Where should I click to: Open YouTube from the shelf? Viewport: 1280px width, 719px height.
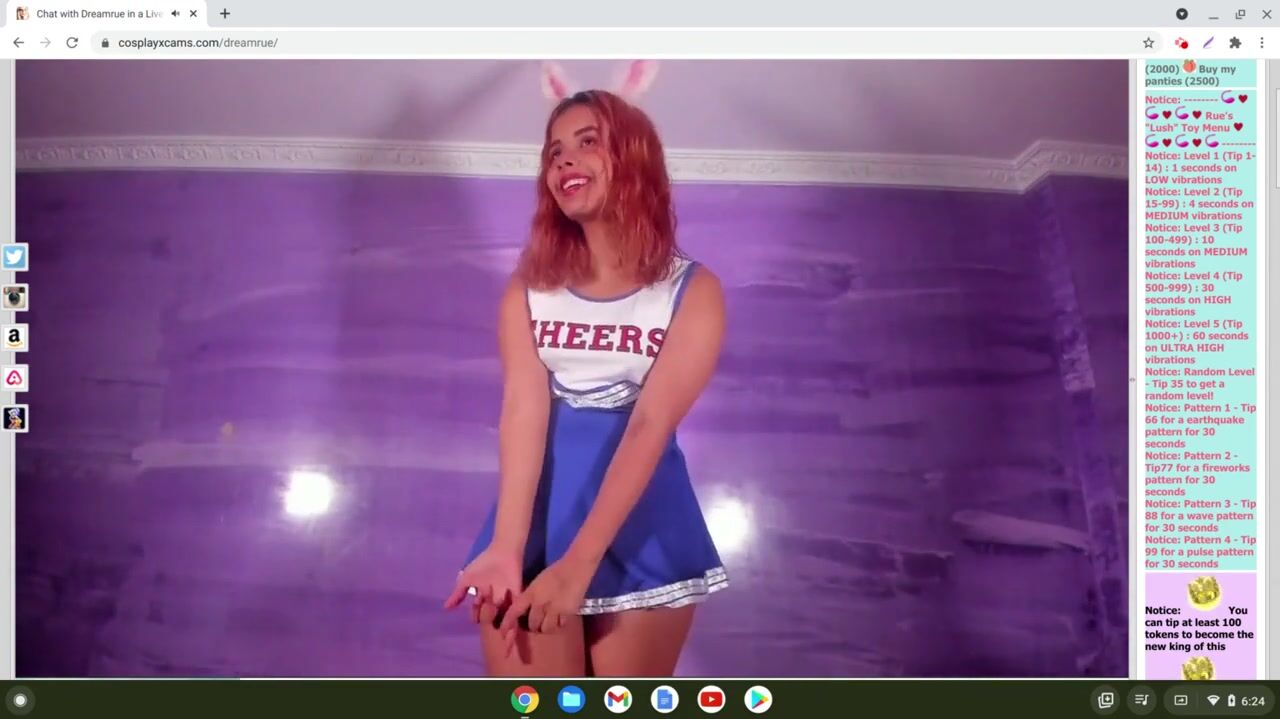click(x=711, y=700)
